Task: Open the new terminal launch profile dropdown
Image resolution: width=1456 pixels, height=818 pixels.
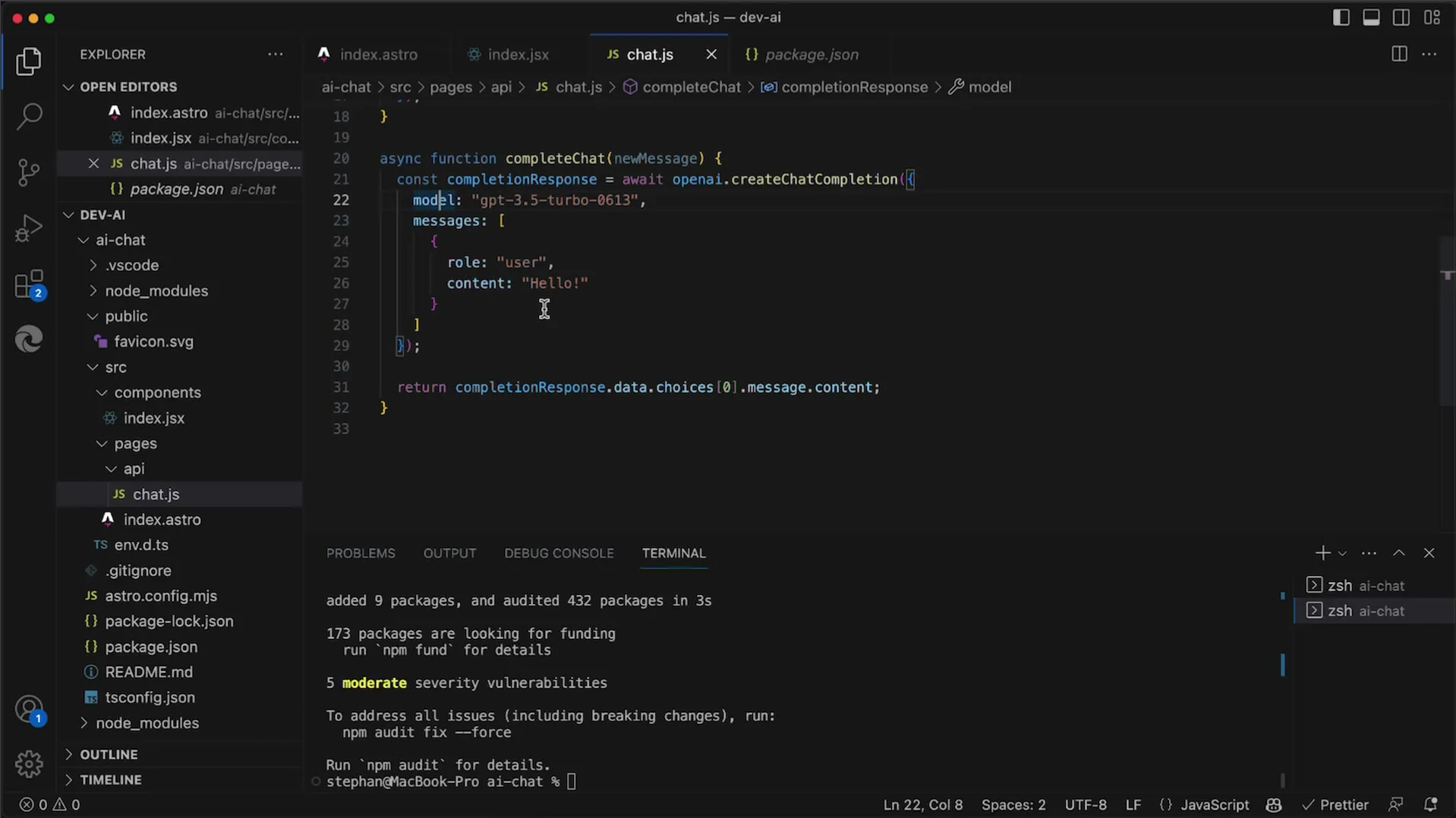Action: pos(1342,554)
